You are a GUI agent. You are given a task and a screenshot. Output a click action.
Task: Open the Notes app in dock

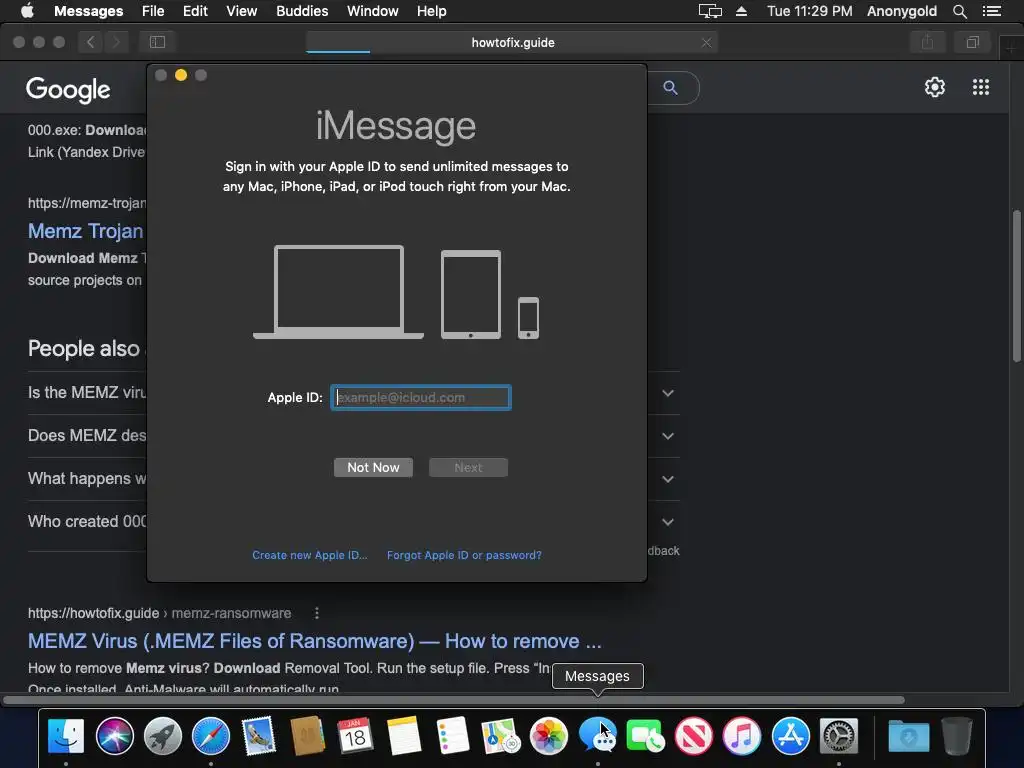coord(404,736)
